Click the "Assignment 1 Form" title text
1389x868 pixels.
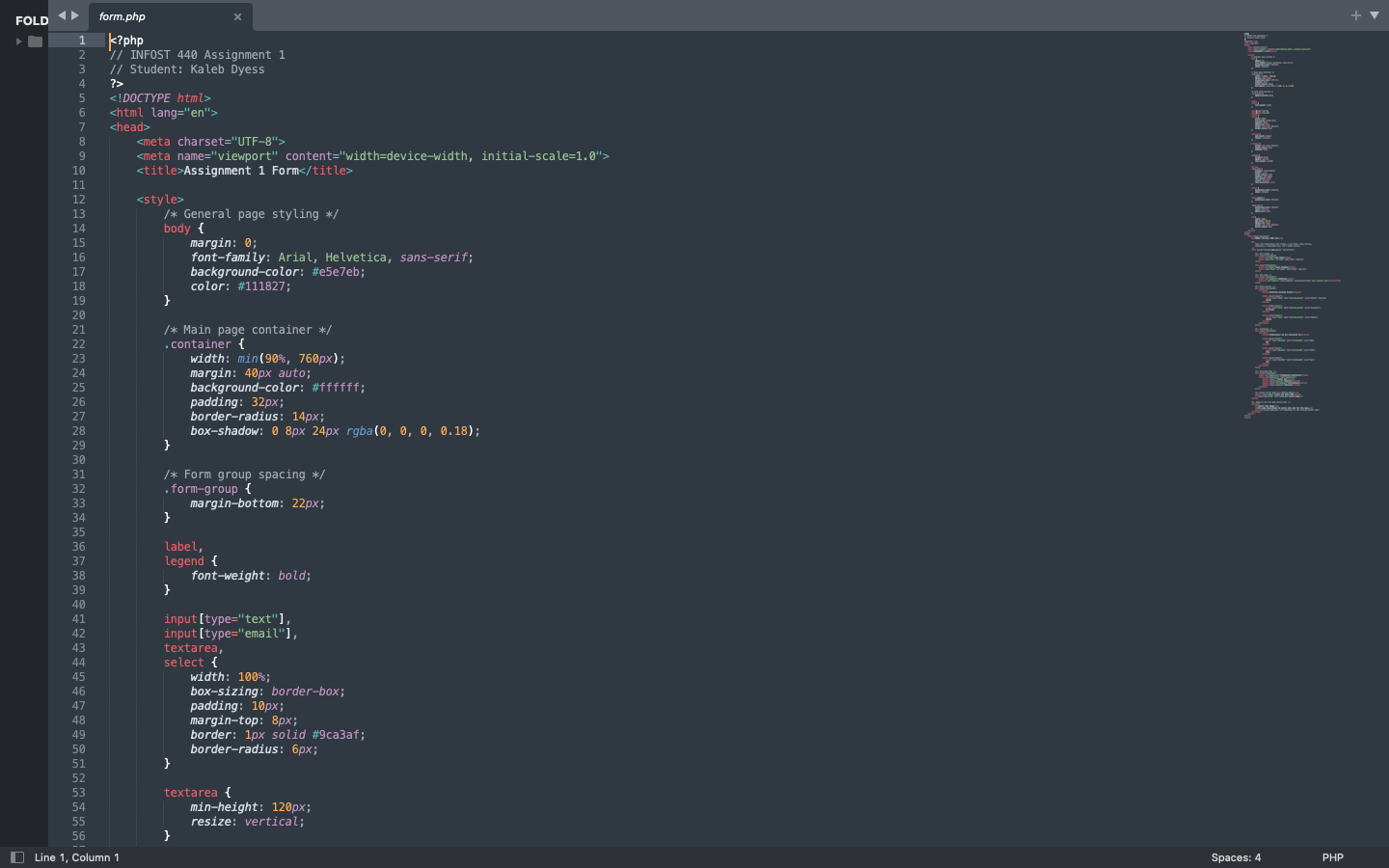(241, 171)
